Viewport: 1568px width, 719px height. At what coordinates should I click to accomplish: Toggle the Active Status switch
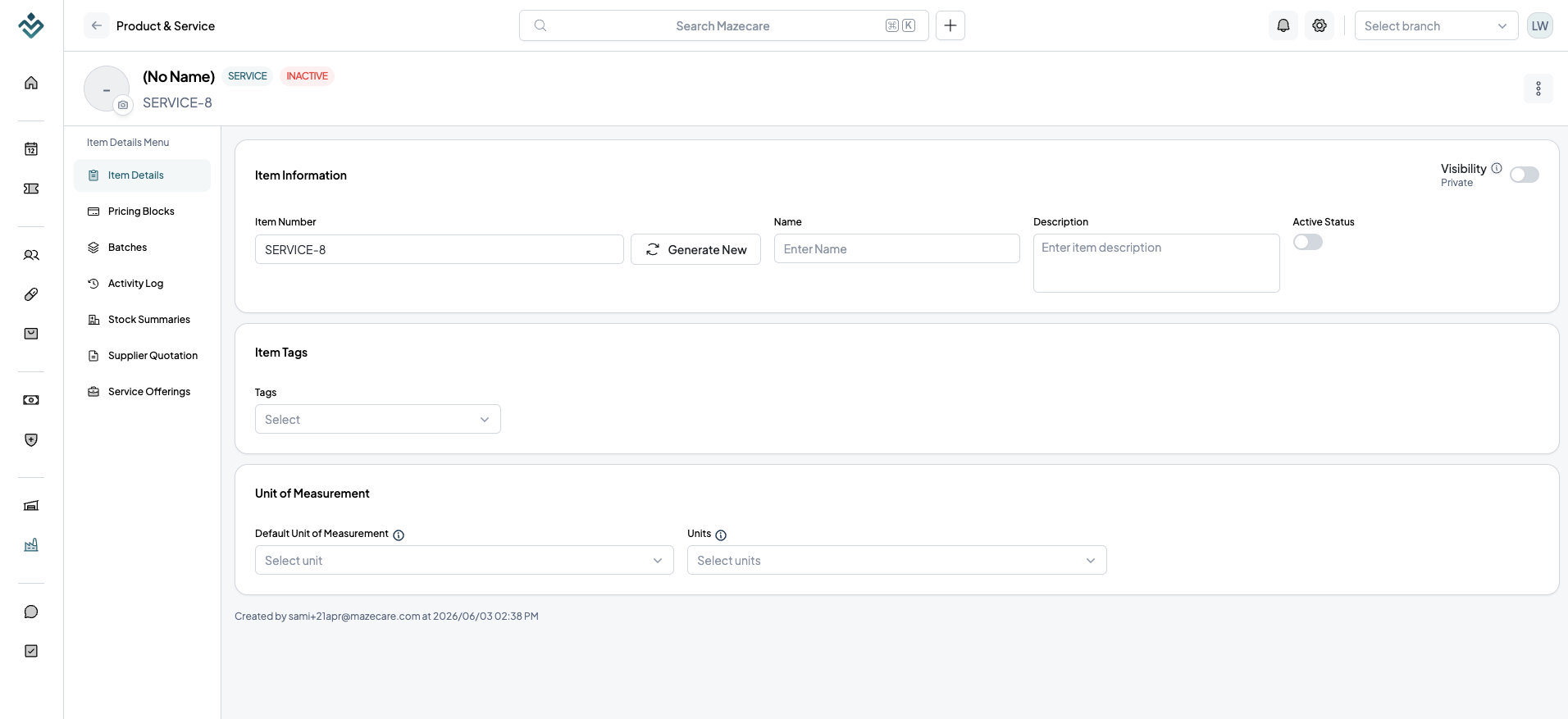pos(1308,242)
